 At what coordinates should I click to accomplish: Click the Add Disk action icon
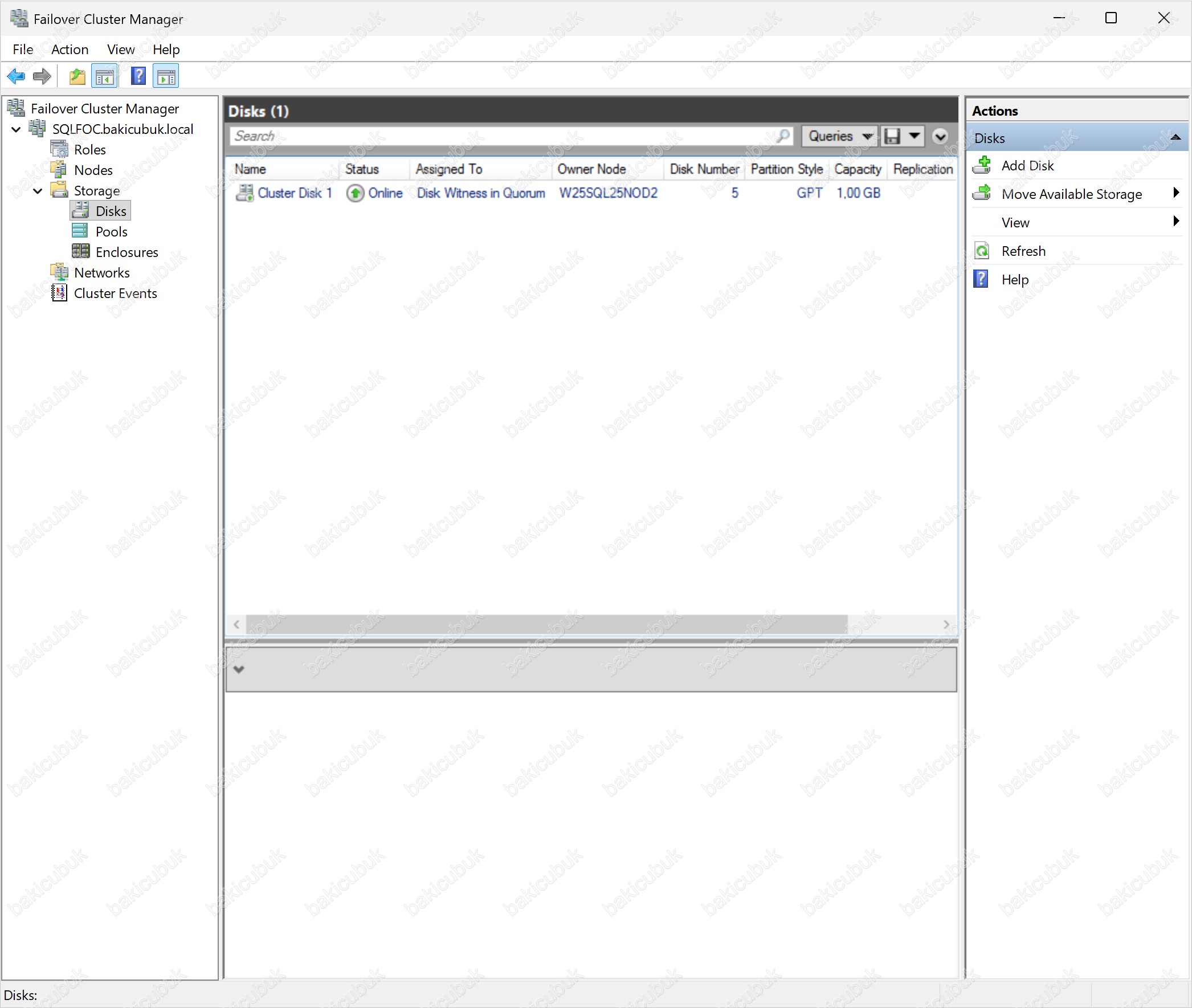click(982, 166)
